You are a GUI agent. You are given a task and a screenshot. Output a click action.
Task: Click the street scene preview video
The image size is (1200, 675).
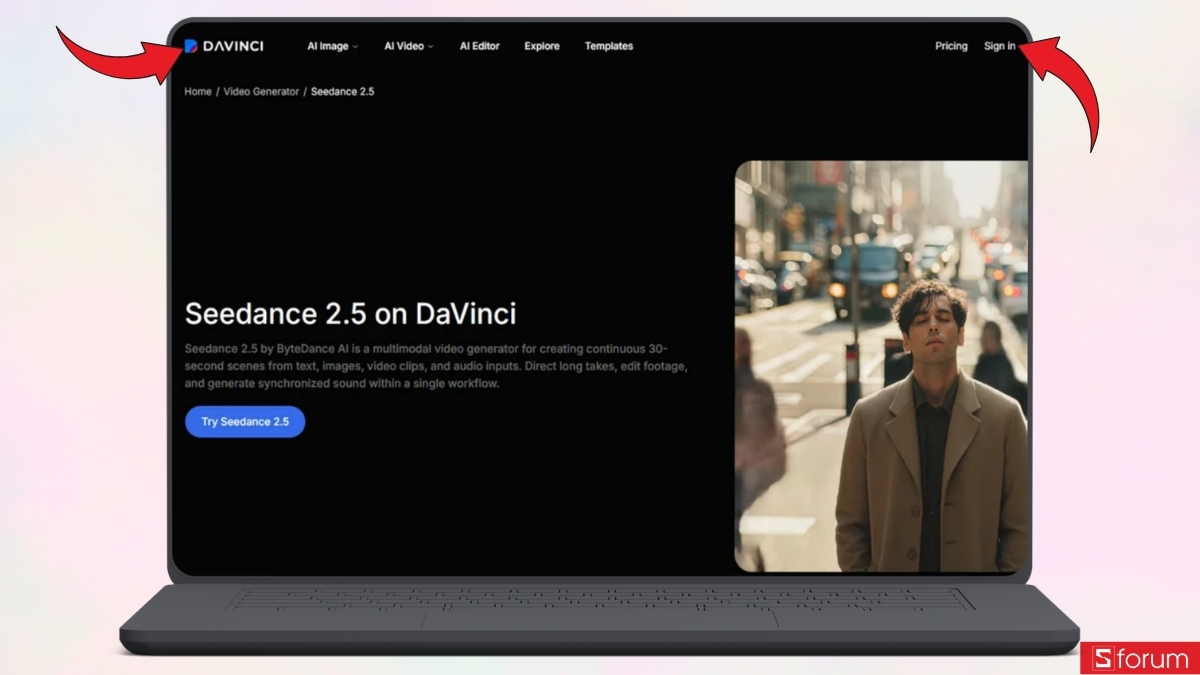[x=881, y=366]
